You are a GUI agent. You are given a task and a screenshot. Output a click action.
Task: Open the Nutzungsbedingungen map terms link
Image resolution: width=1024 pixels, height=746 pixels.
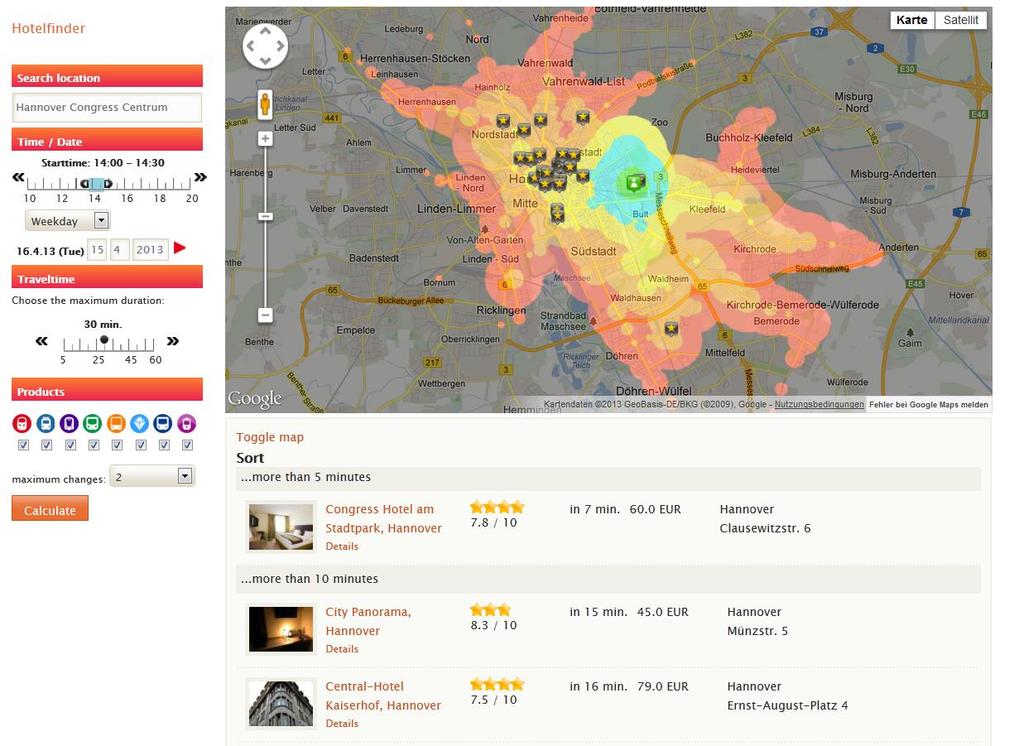click(x=819, y=404)
